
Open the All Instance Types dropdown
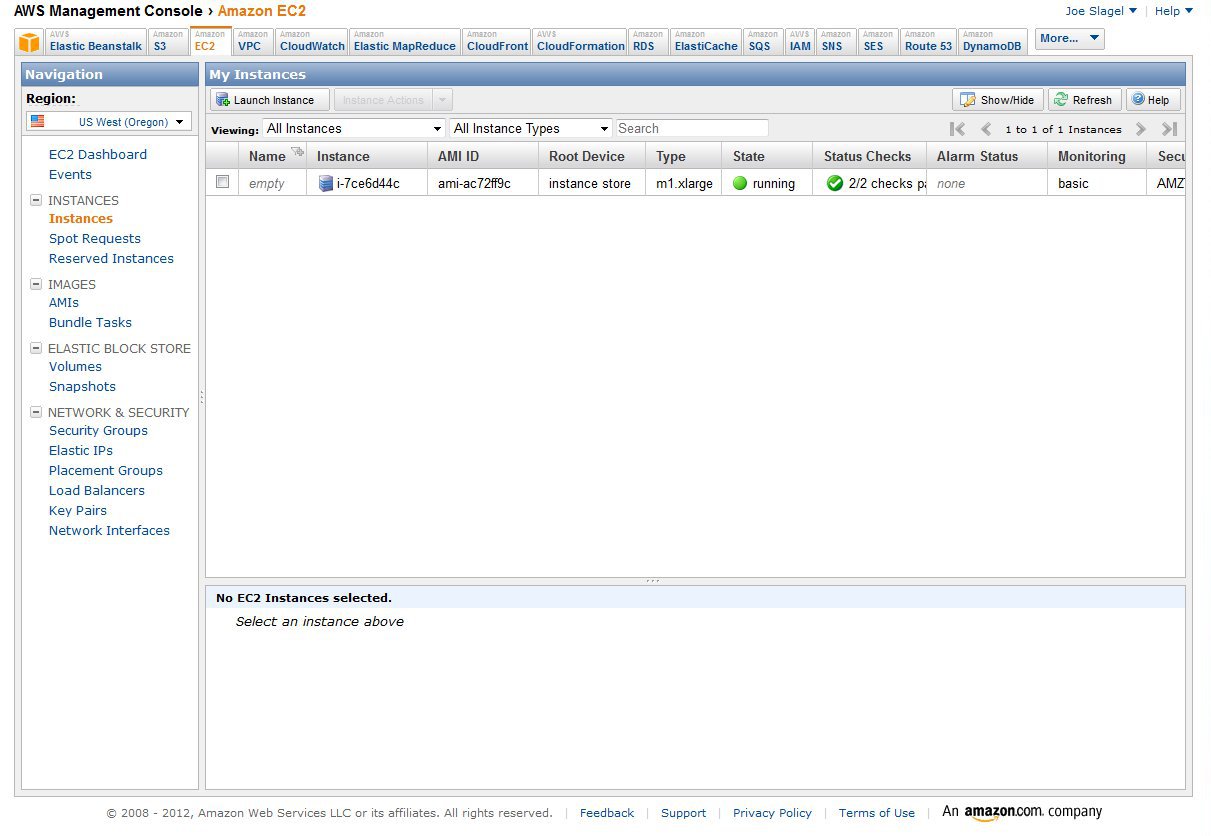531,128
